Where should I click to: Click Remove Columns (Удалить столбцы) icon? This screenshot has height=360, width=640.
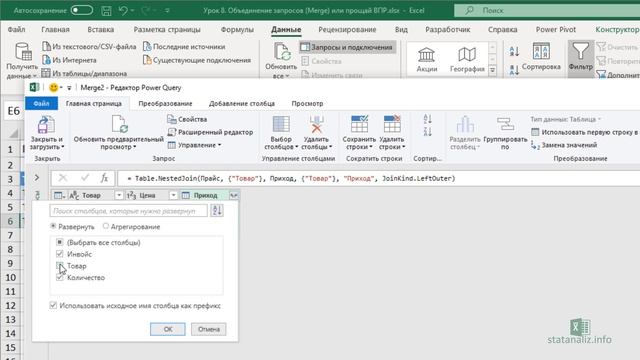[316, 124]
